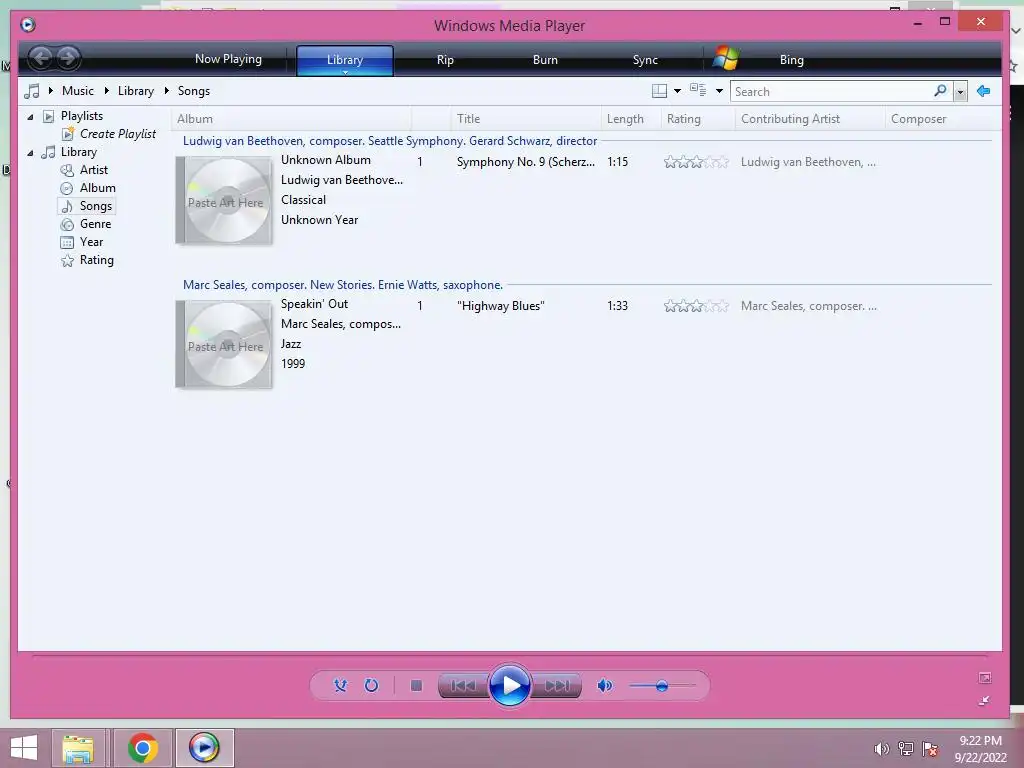This screenshot has height=768, width=1024.
Task: Sort by Contributing Artist column header
Action: point(810,119)
